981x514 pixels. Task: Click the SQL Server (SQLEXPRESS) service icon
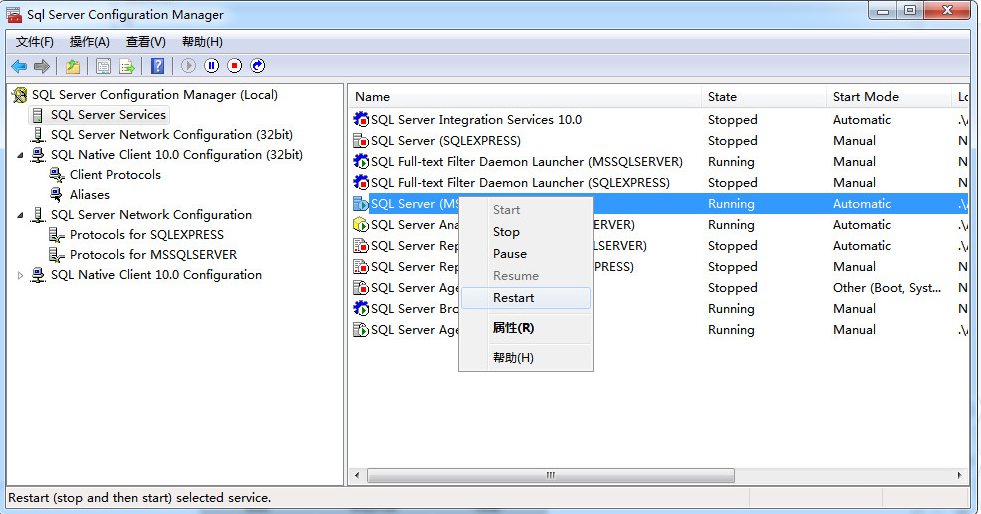[361, 141]
